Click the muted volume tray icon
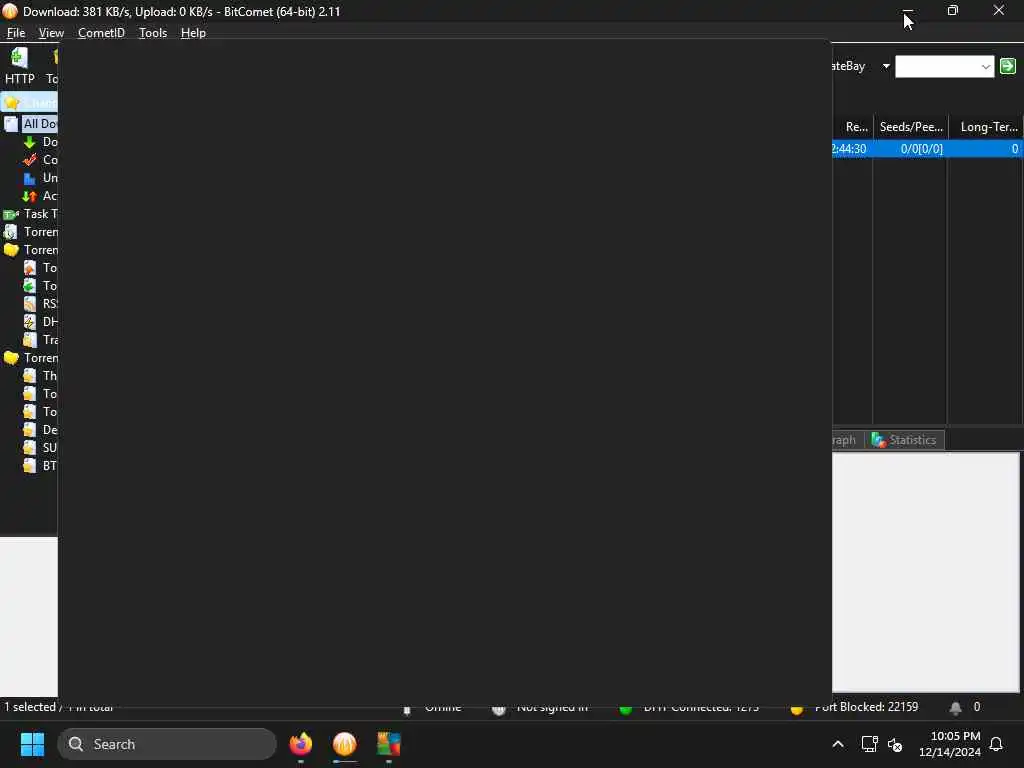 [x=895, y=744]
